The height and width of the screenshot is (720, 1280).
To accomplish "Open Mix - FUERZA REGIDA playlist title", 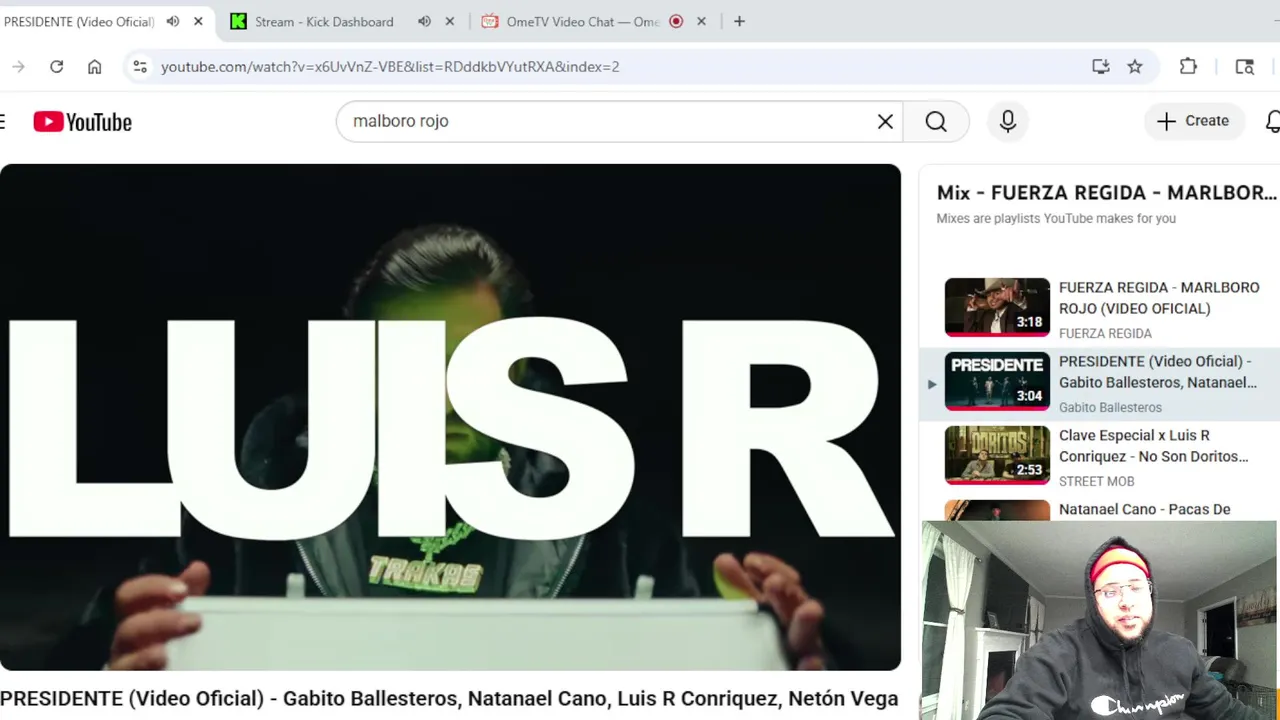I will click(1107, 192).
